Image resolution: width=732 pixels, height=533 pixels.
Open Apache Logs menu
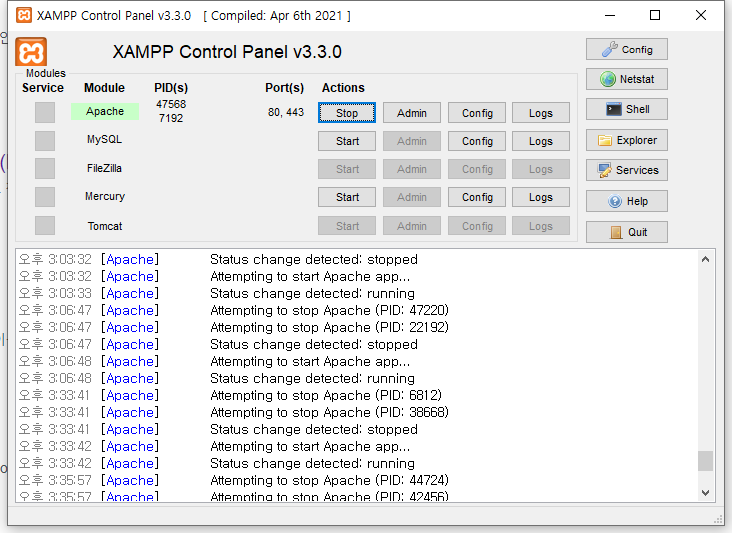(541, 113)
